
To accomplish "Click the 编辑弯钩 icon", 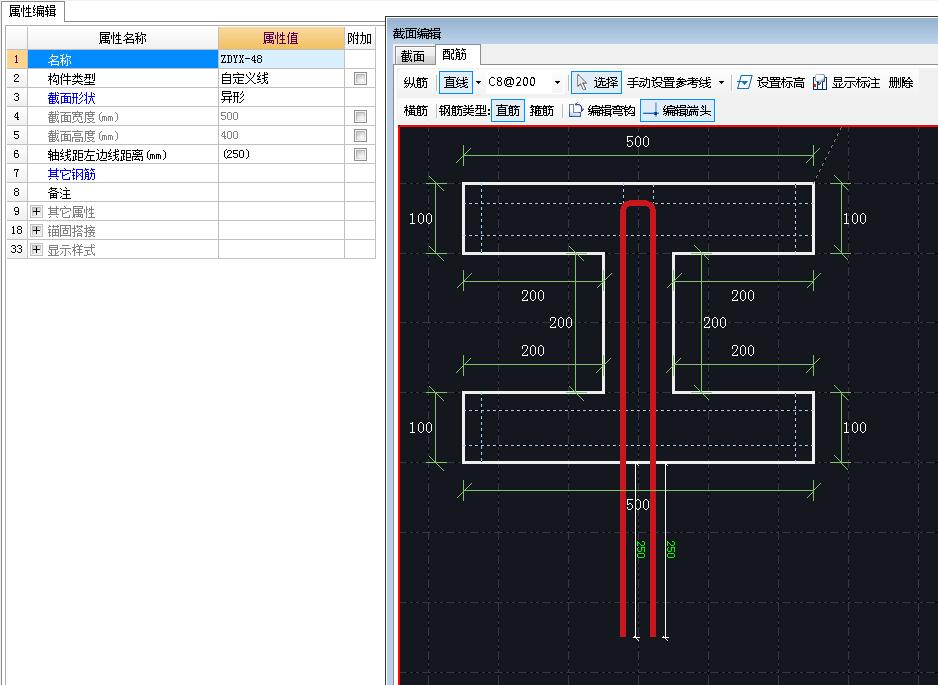I will 575,110.
